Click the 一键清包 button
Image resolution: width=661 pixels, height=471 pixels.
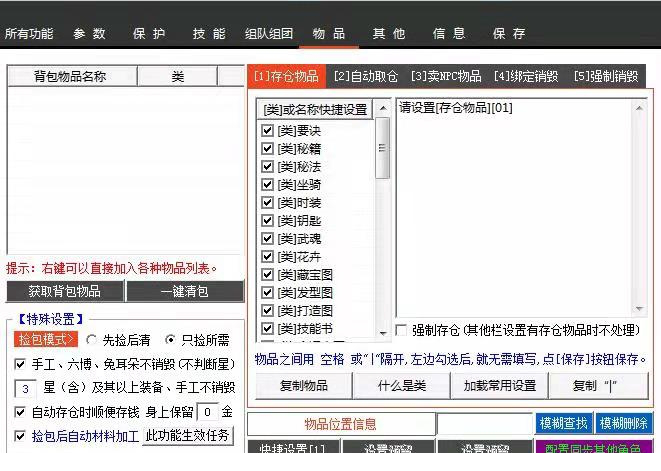click(185, 291)
